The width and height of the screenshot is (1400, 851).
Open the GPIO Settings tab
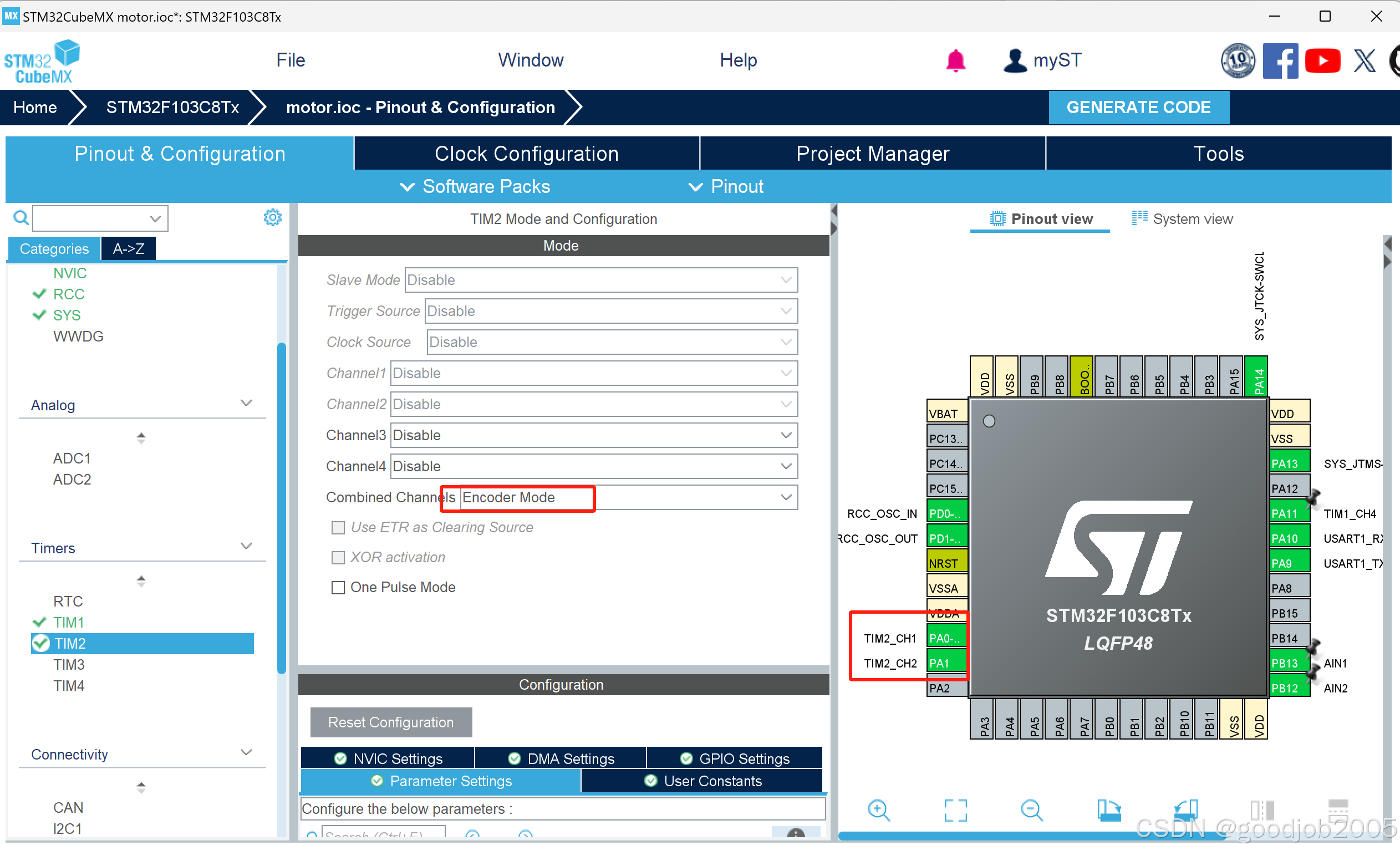pos(734,759)
